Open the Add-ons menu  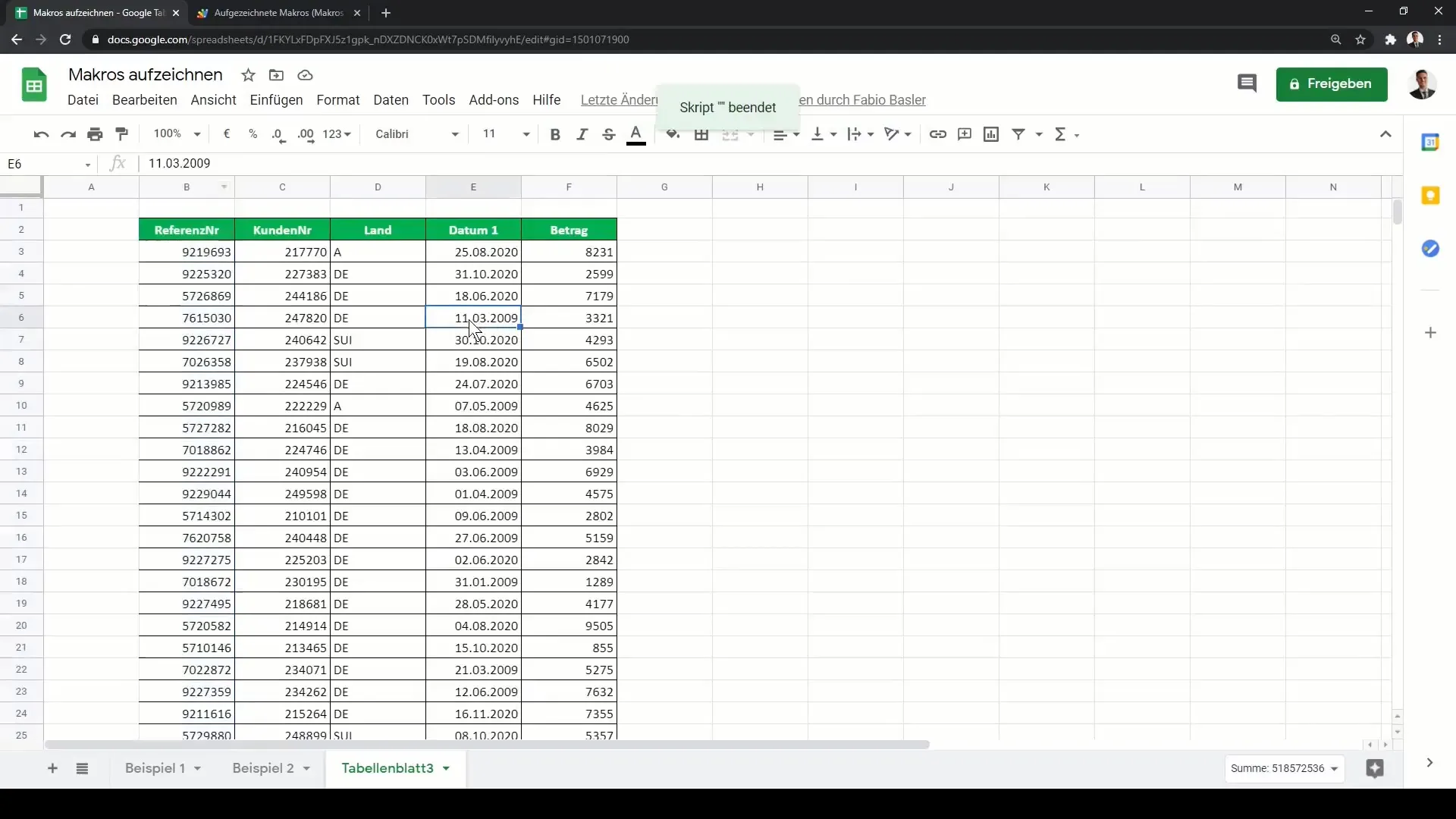[494, 100]
